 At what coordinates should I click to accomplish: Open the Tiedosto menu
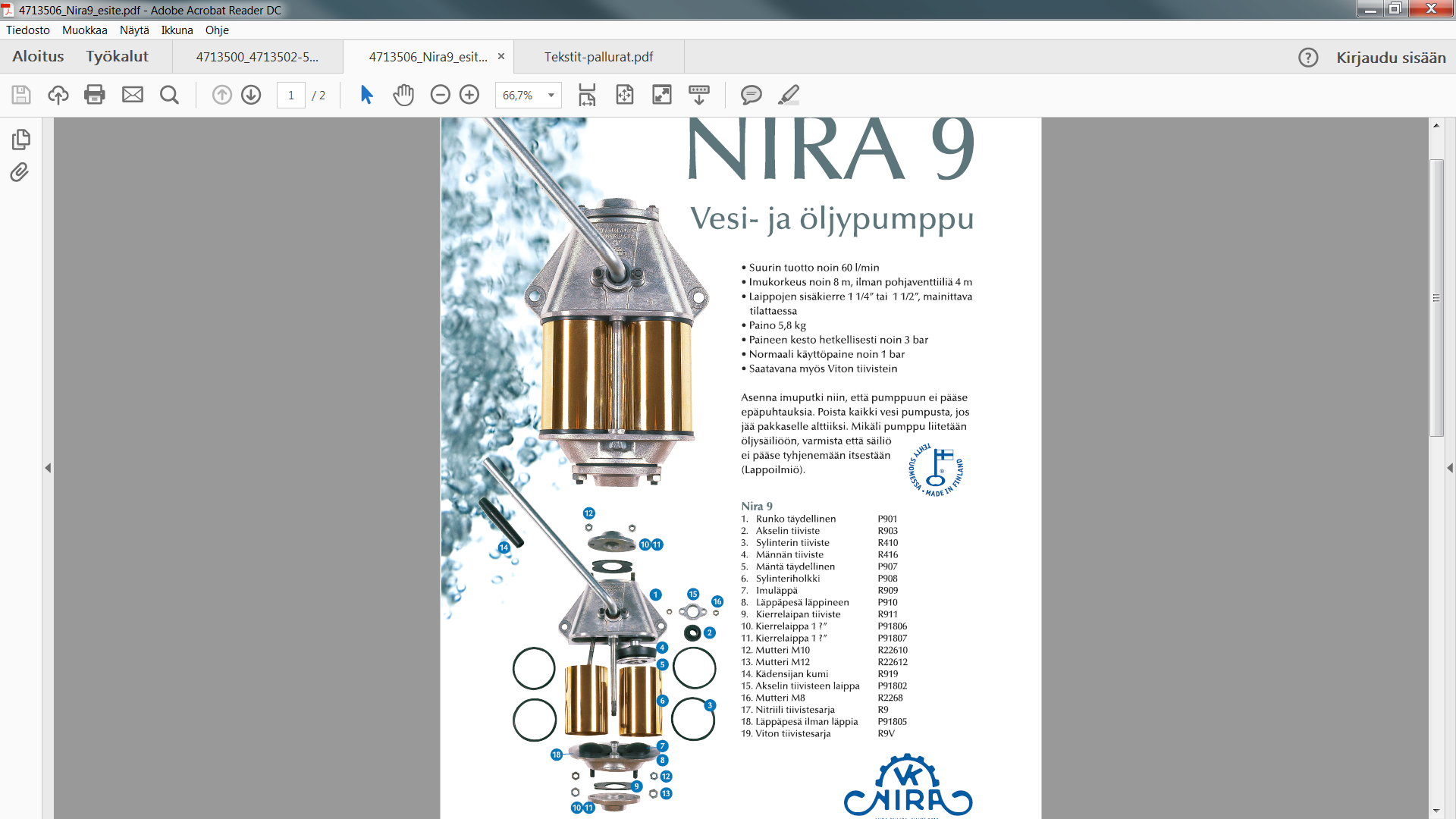coord(28,30)
